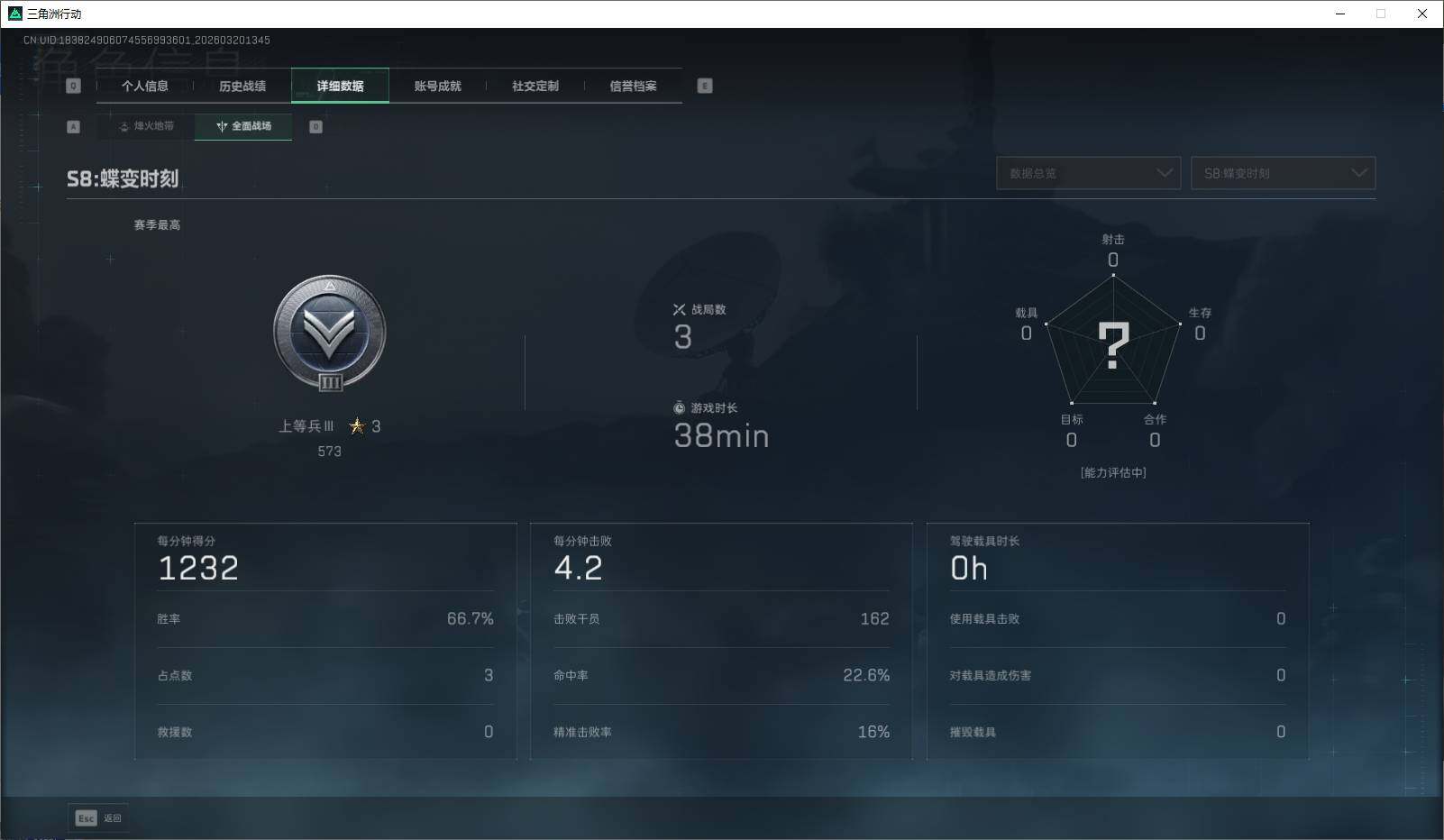Image resolution: width=1444 pixels, height=840 pixels.
Task: Click the 生存 radar axis label
Action: click(1200, 313)
